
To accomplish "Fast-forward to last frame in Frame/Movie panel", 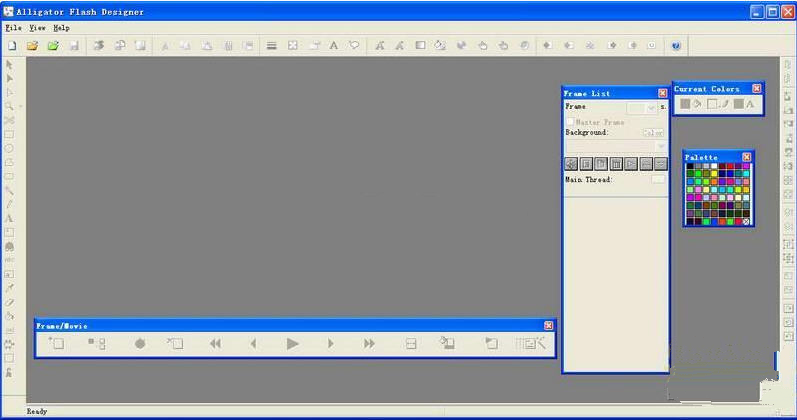I will 370,344.
